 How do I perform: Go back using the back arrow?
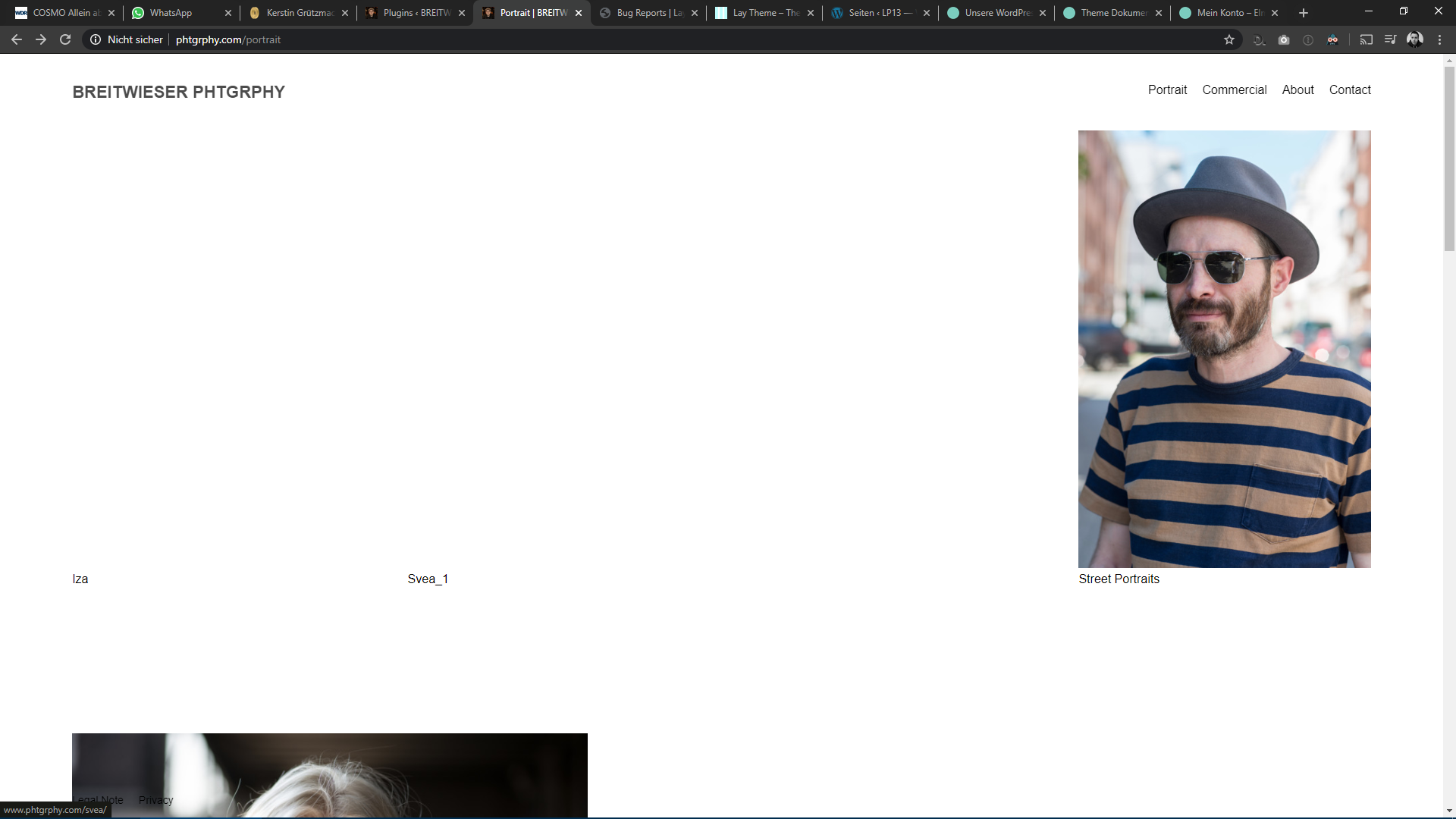point(17,39)
